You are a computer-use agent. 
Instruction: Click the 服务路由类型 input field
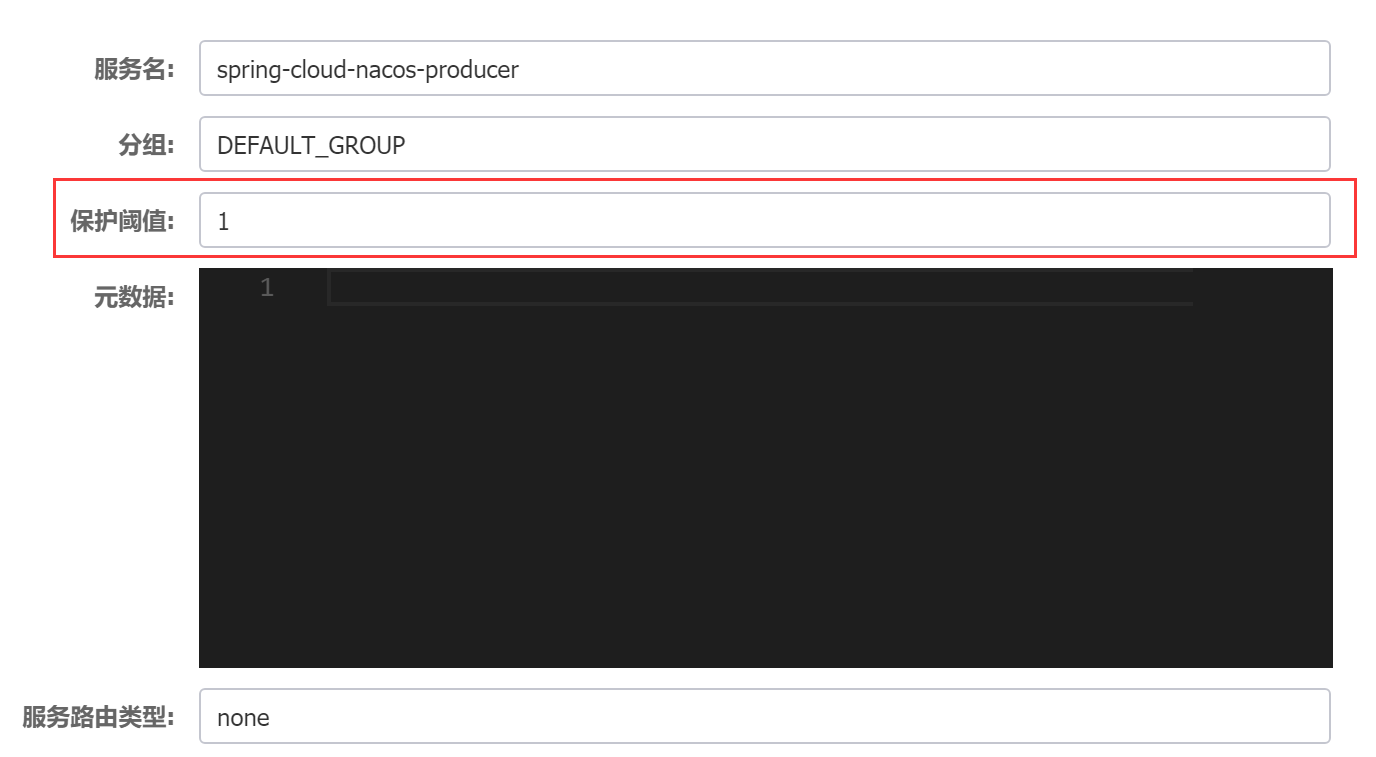click(764, 716)
